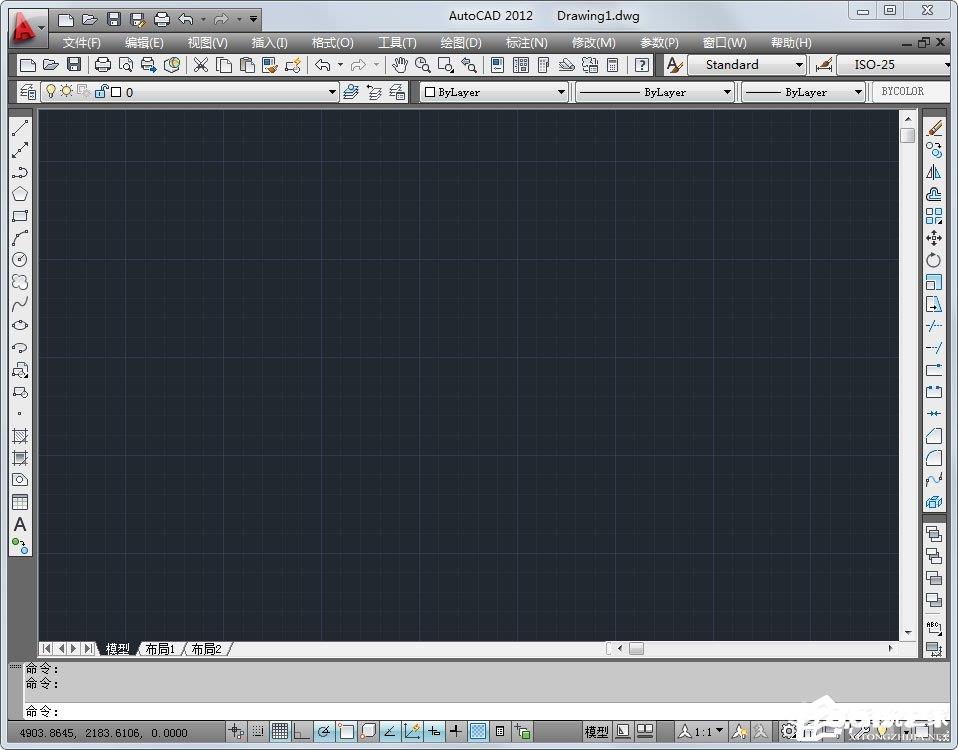Select the Rotate tool
The image size is (958, 750).
[934, 260]
